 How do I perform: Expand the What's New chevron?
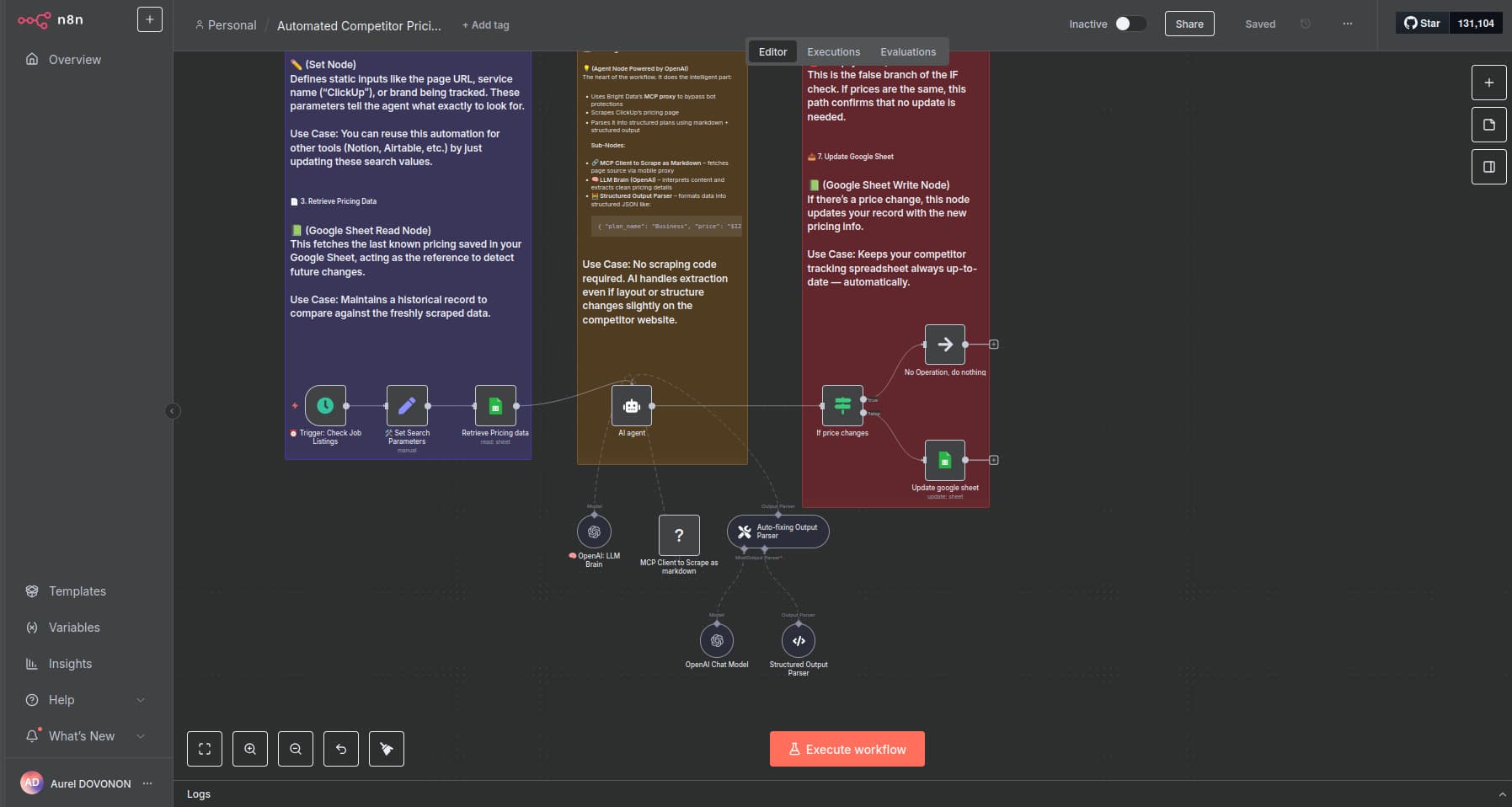(141, 736)
